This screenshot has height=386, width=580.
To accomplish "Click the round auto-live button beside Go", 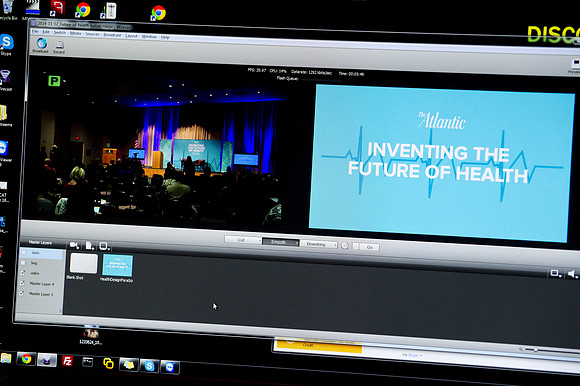I will (345, 246).
